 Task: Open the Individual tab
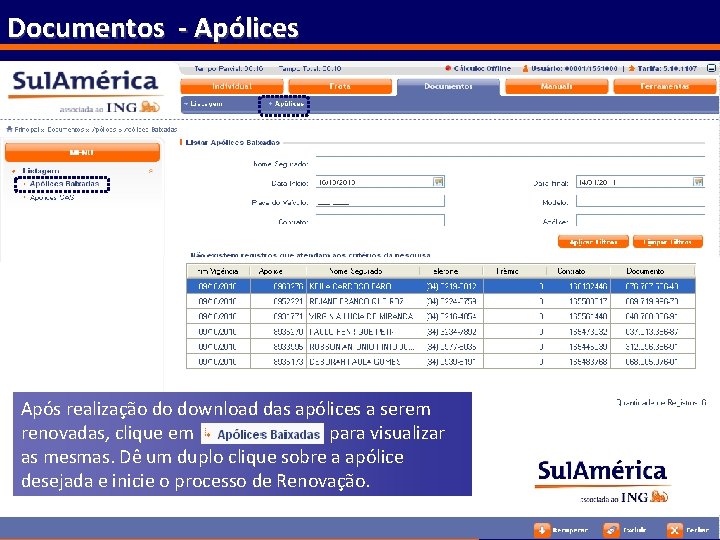(x=232, y=86)
